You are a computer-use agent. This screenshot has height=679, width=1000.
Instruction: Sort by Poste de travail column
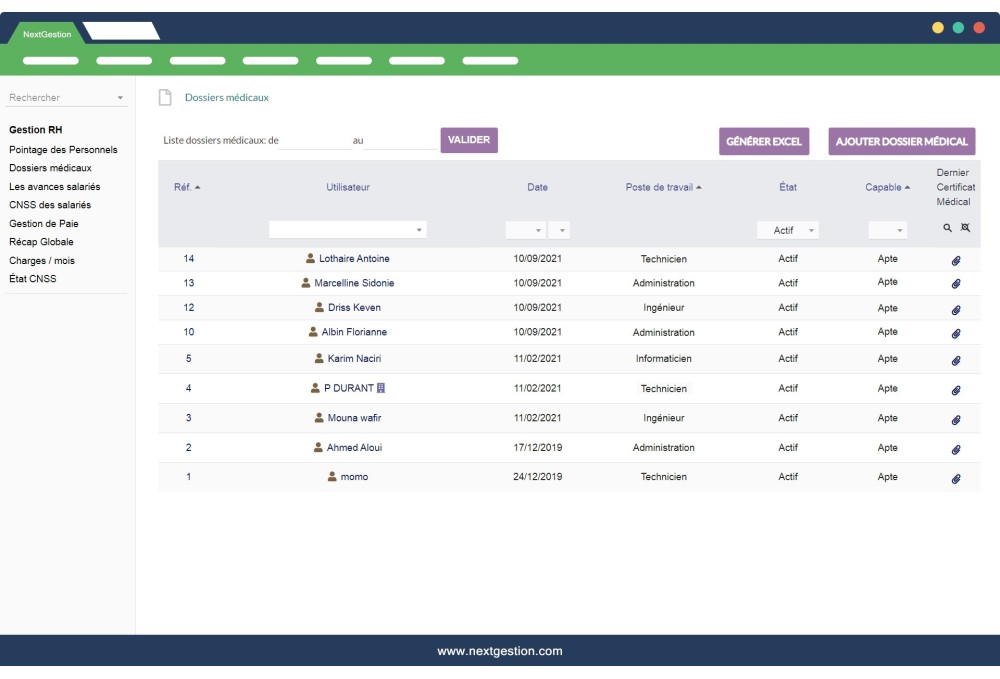click(x=663, y=187)
